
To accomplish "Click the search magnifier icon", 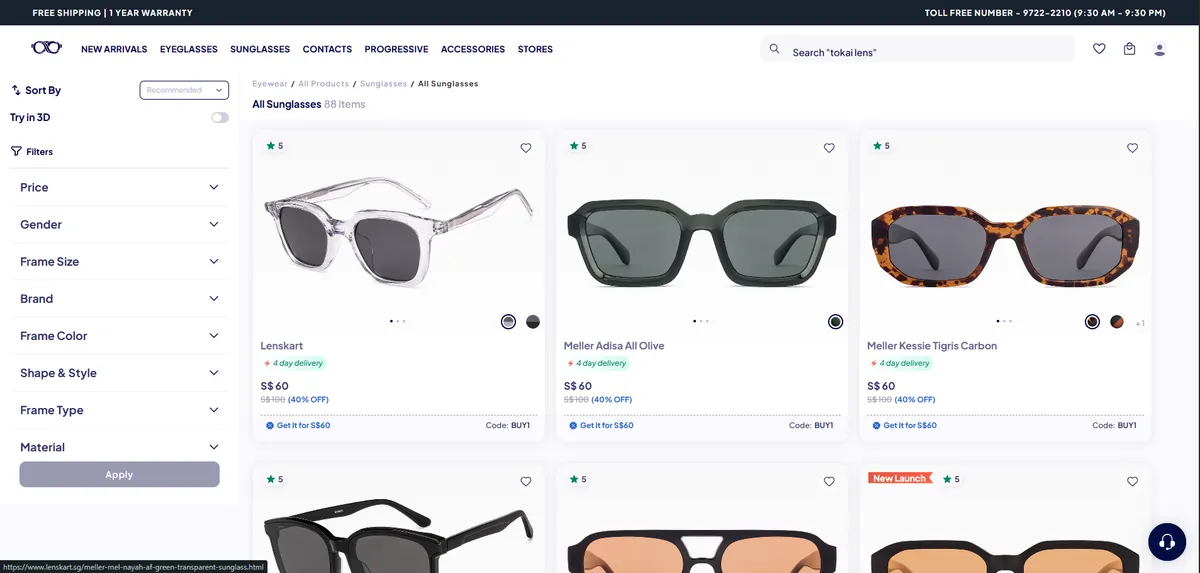I will coord(774,48).
